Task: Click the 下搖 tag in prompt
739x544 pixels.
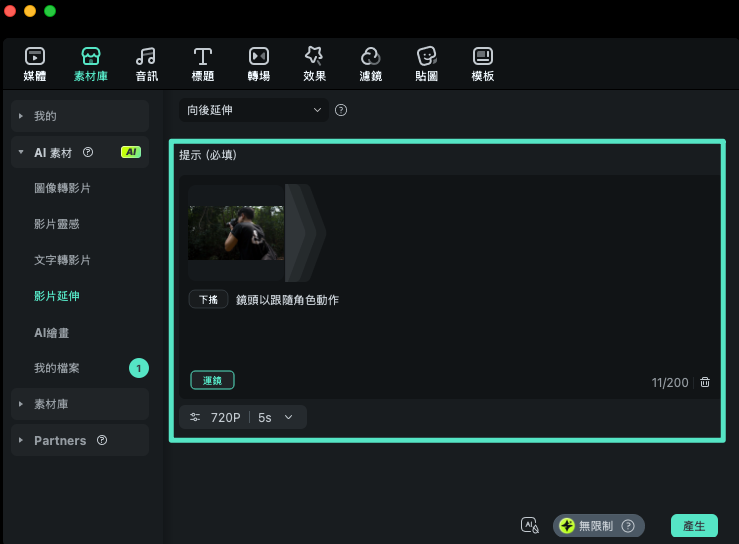Action: [x=208, y=299]
